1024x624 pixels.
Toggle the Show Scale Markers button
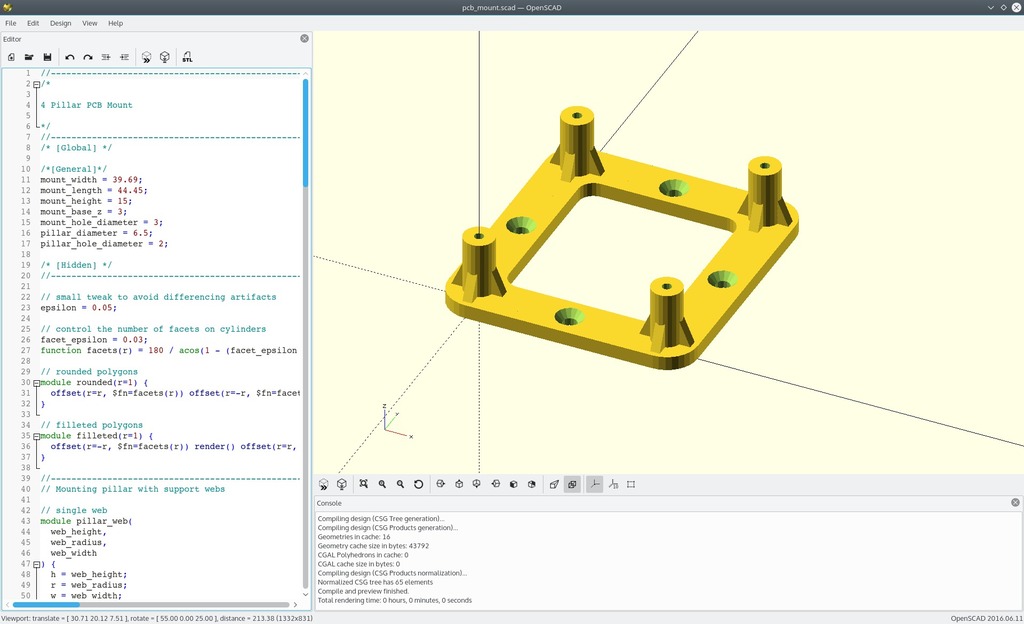(x=613, y=484)
